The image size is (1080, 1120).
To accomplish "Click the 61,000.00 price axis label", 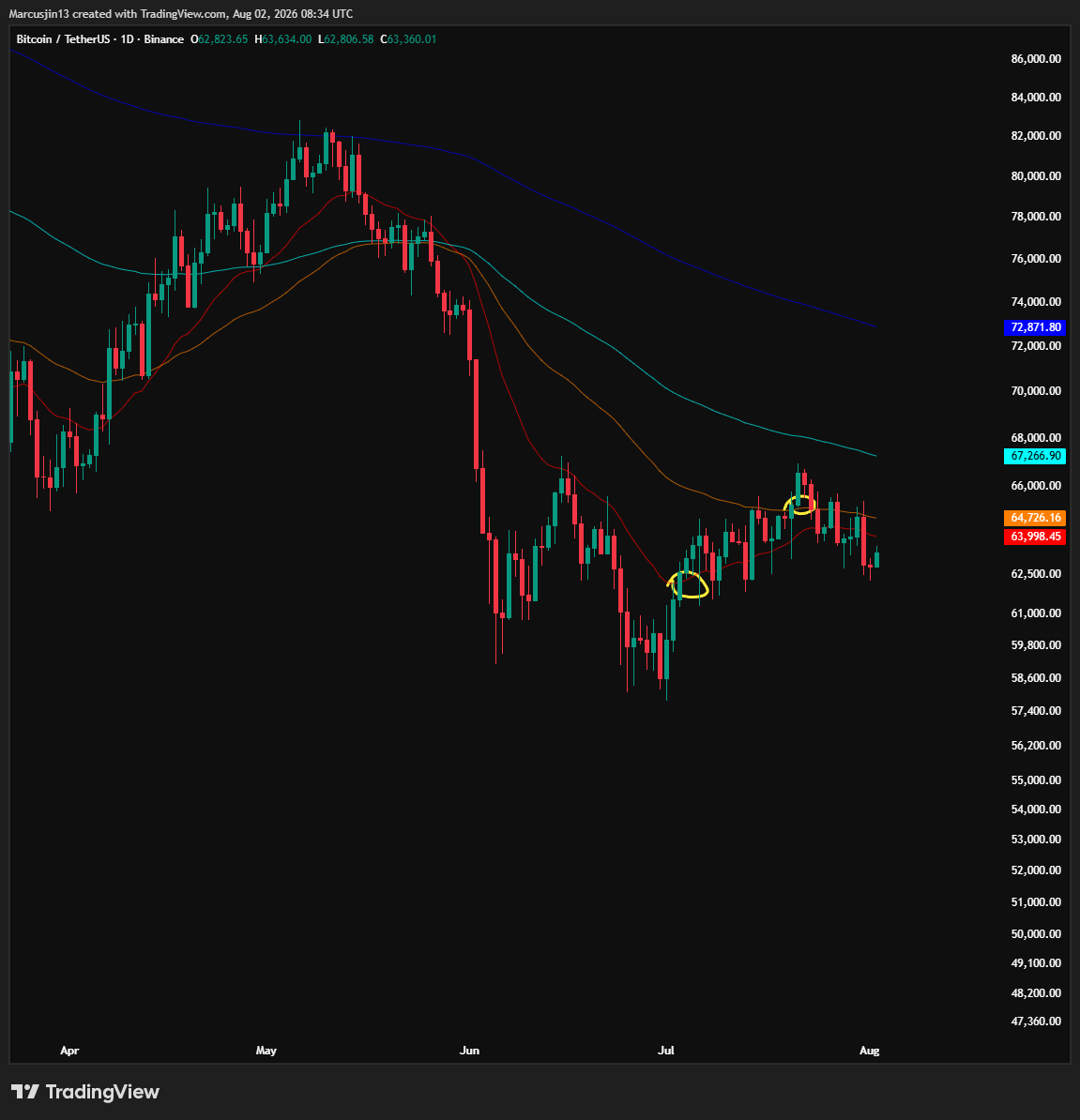I will (x=1036, y=613).
